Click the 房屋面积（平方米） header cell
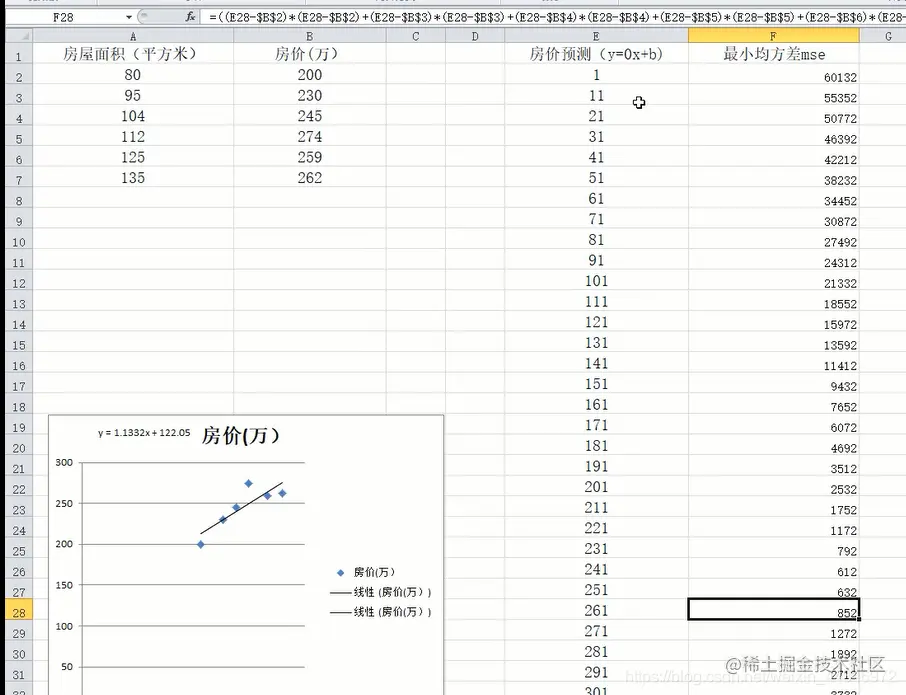The width and height of the screenshot is (906, 695). click(133, 54)
